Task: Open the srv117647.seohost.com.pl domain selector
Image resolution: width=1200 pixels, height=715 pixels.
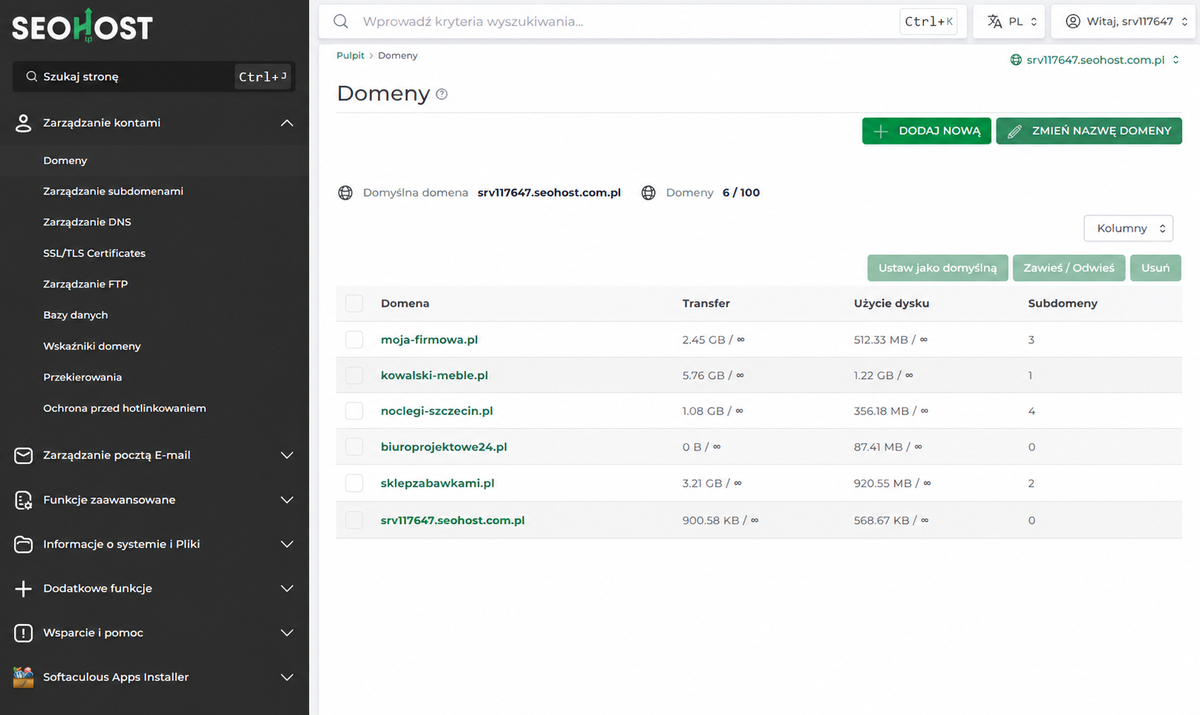Action: point(1095,60)
